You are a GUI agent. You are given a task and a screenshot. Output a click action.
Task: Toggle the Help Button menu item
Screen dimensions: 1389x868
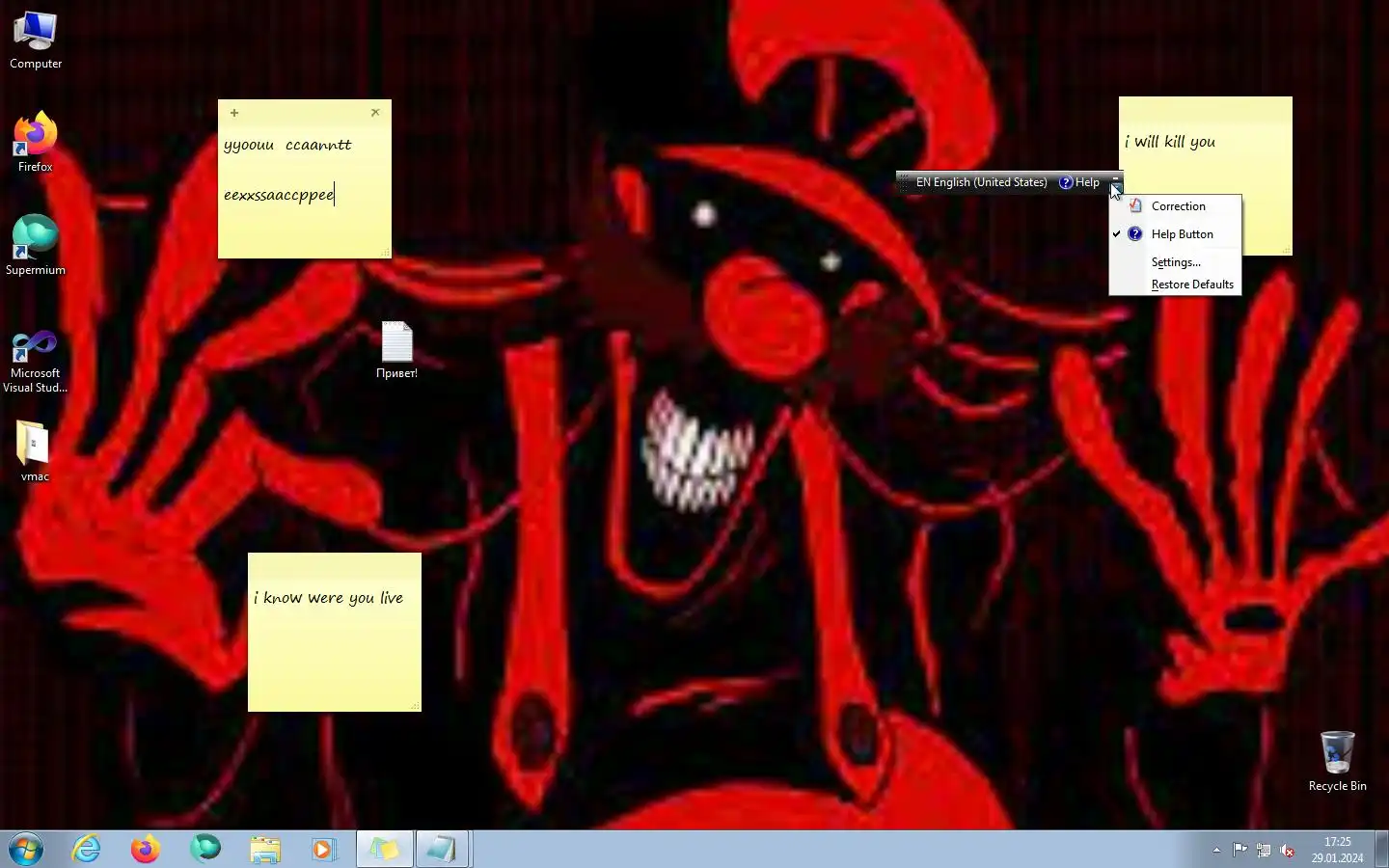tap(1175, 234)
